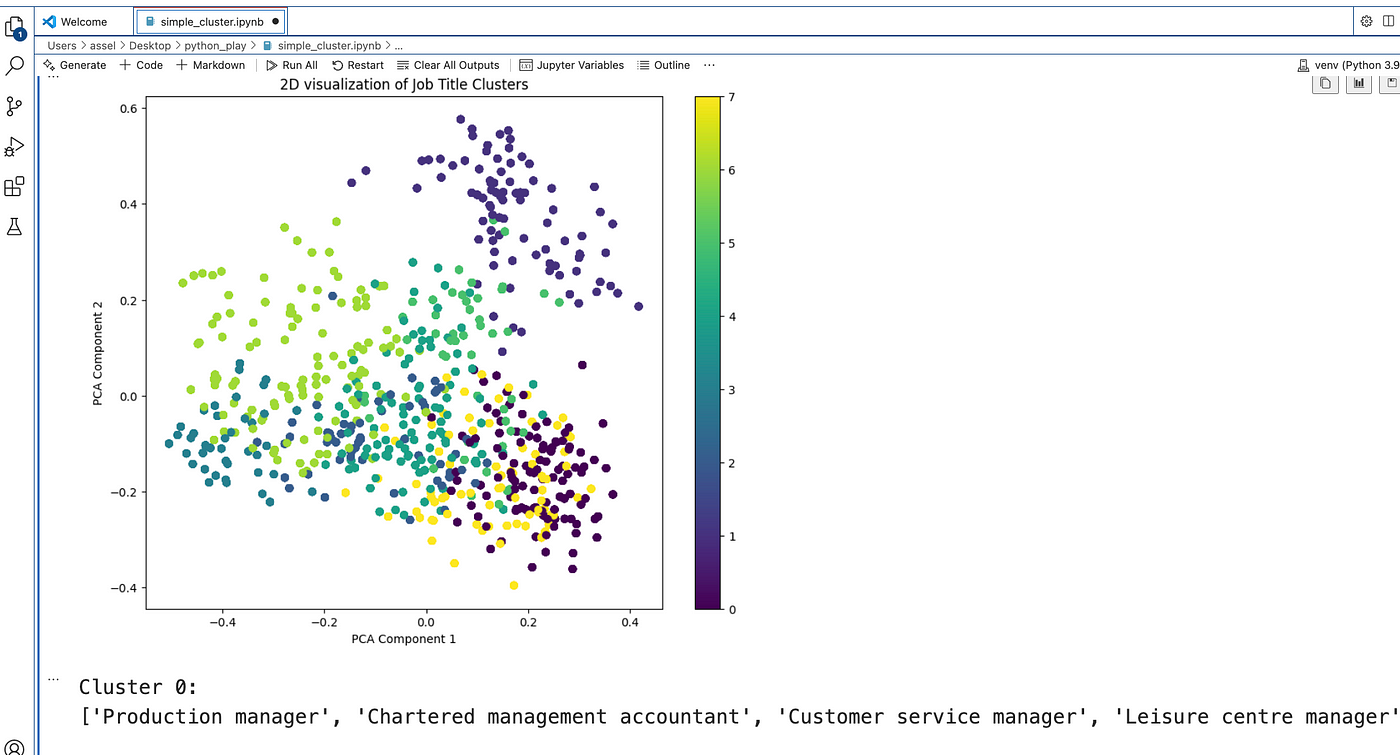Image resolution: width=1400 pixels, height=755 pixels.
Task: Copy the plot output image
Action: pyautogui.click(x=1325, y=84)
